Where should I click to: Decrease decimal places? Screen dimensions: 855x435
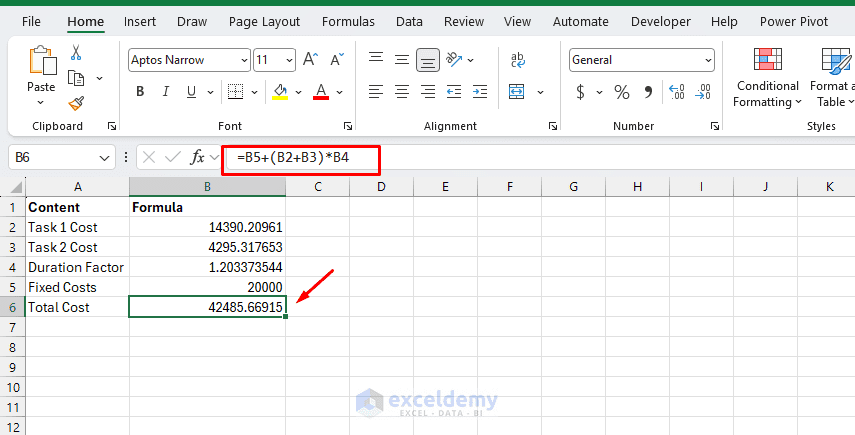click(x=703, y=92)
